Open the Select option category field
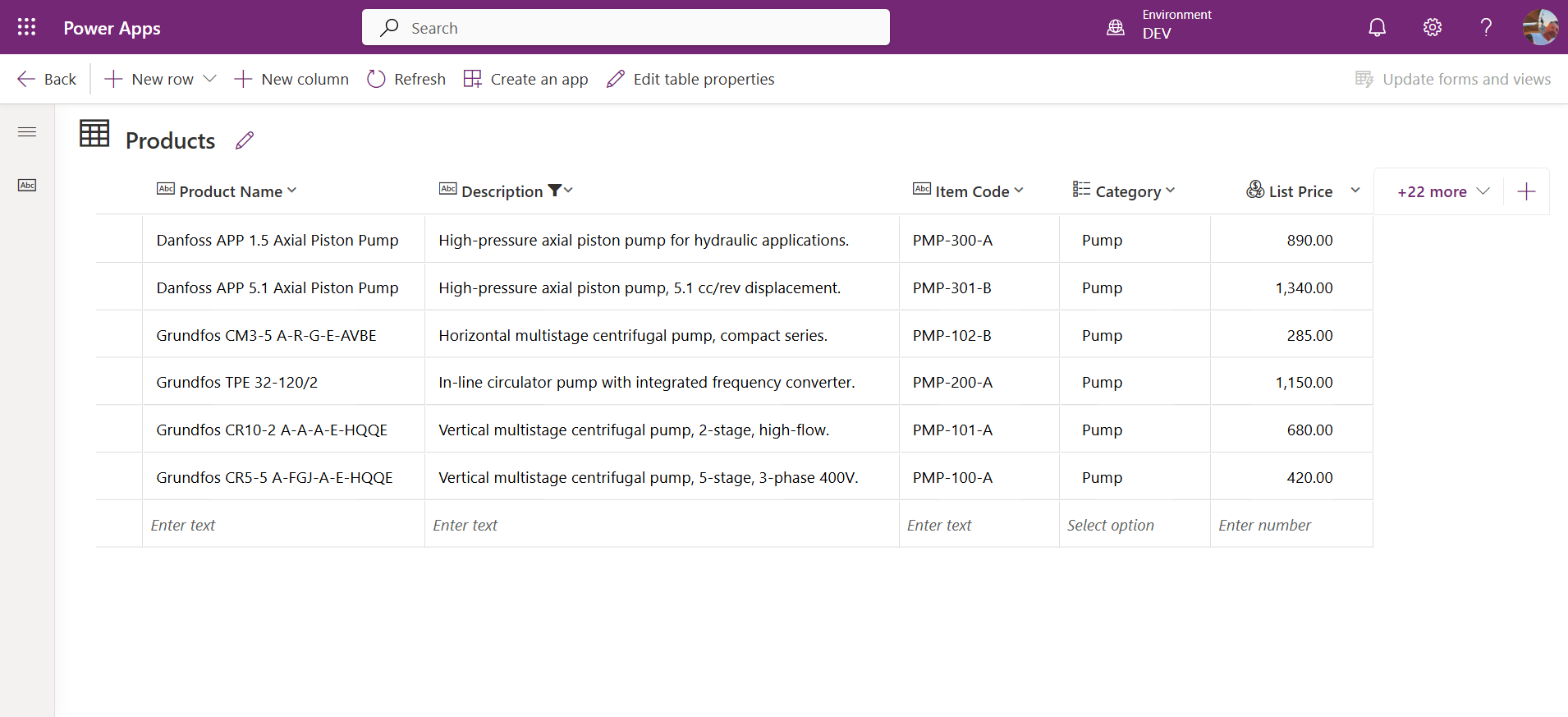 [x=1135, y=525]
